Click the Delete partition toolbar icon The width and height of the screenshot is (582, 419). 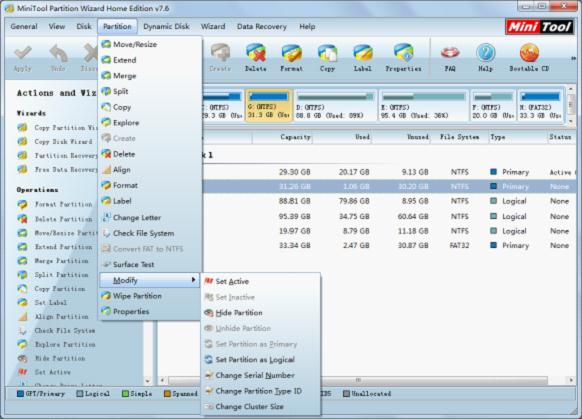click(x=256, y=58)
